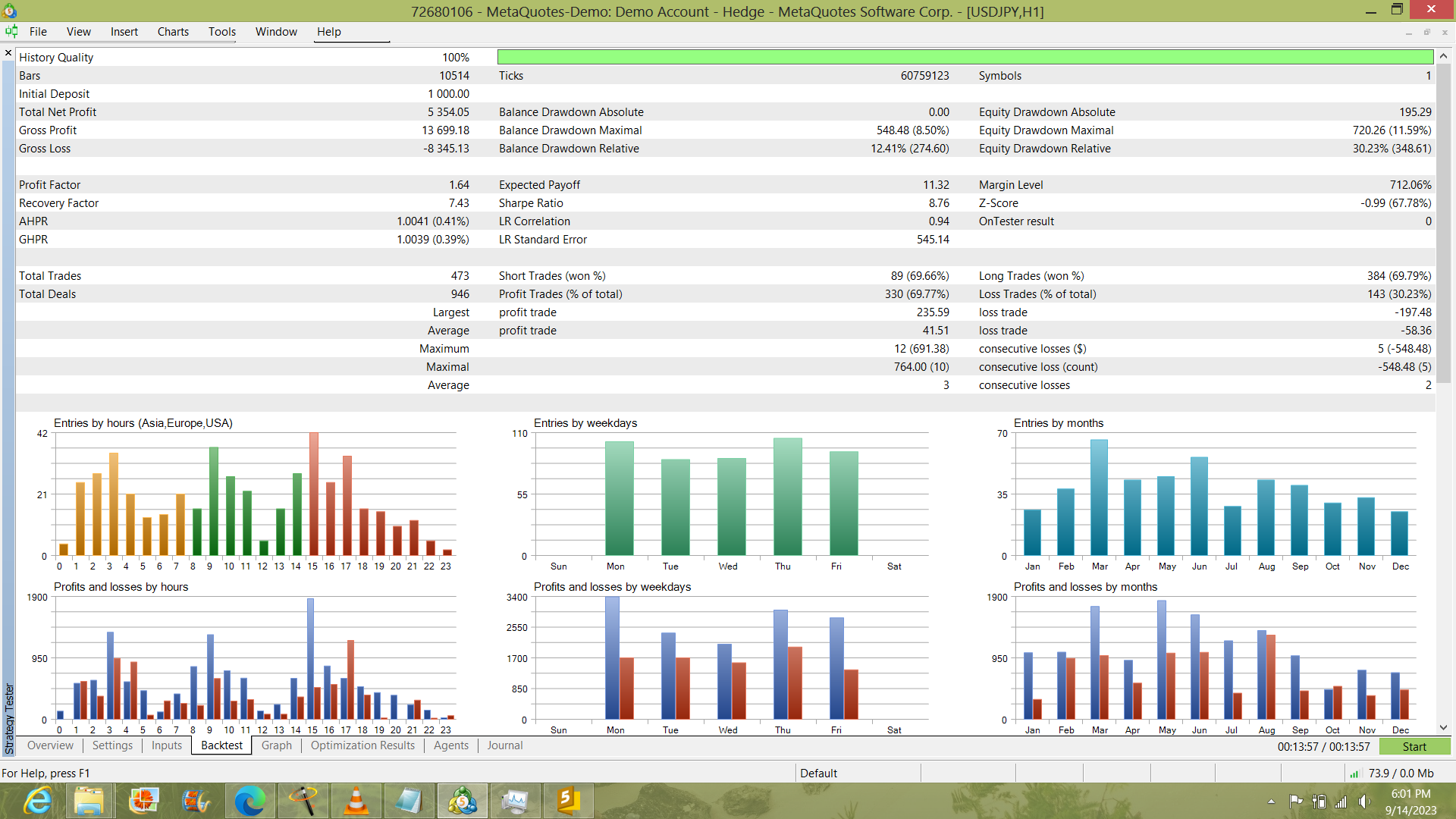The image size is (1456, 819).
Task: Click the Thu bar in Entries by weekdays
Action: pos(787,497)
